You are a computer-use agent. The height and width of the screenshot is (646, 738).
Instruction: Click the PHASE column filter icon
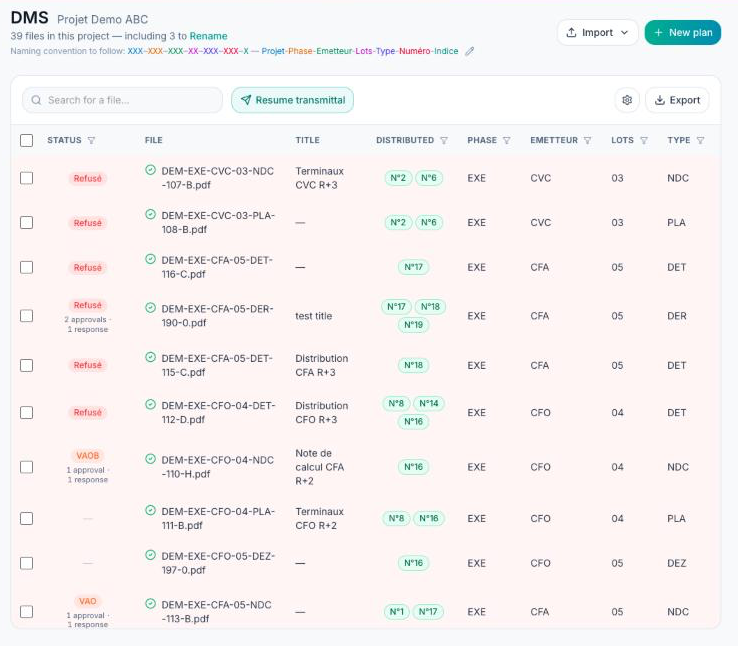(506, 140)
